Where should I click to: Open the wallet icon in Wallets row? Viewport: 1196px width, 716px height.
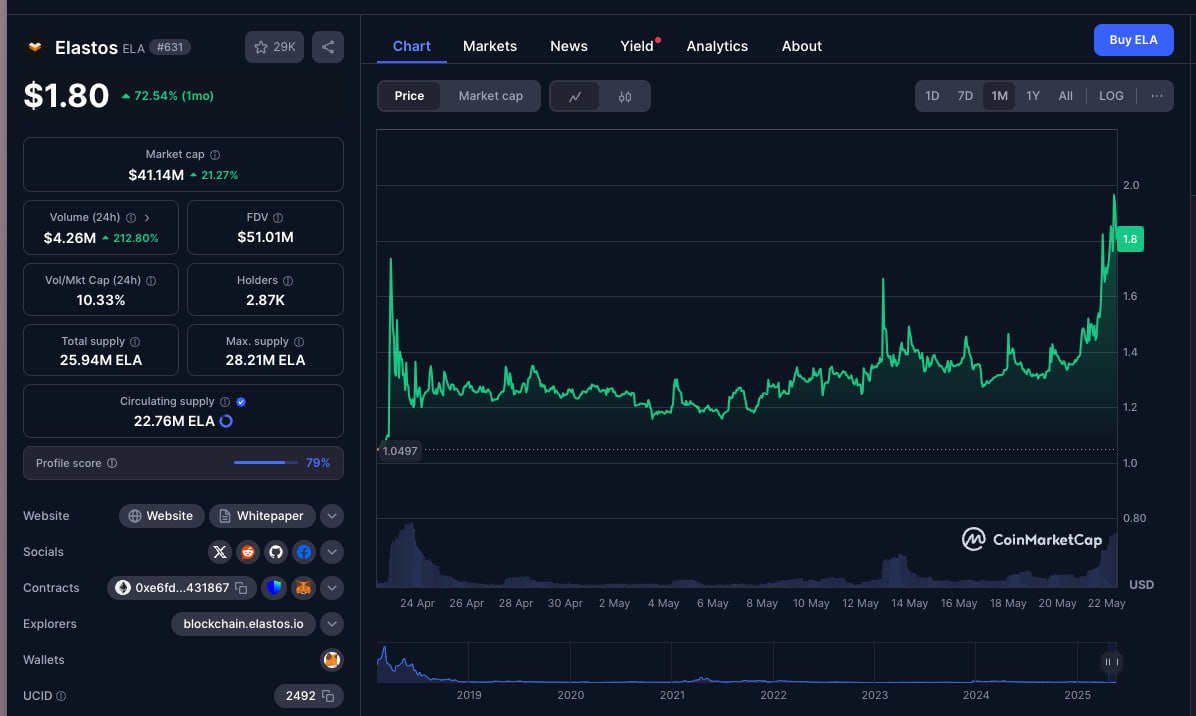[x=332, y=660]
